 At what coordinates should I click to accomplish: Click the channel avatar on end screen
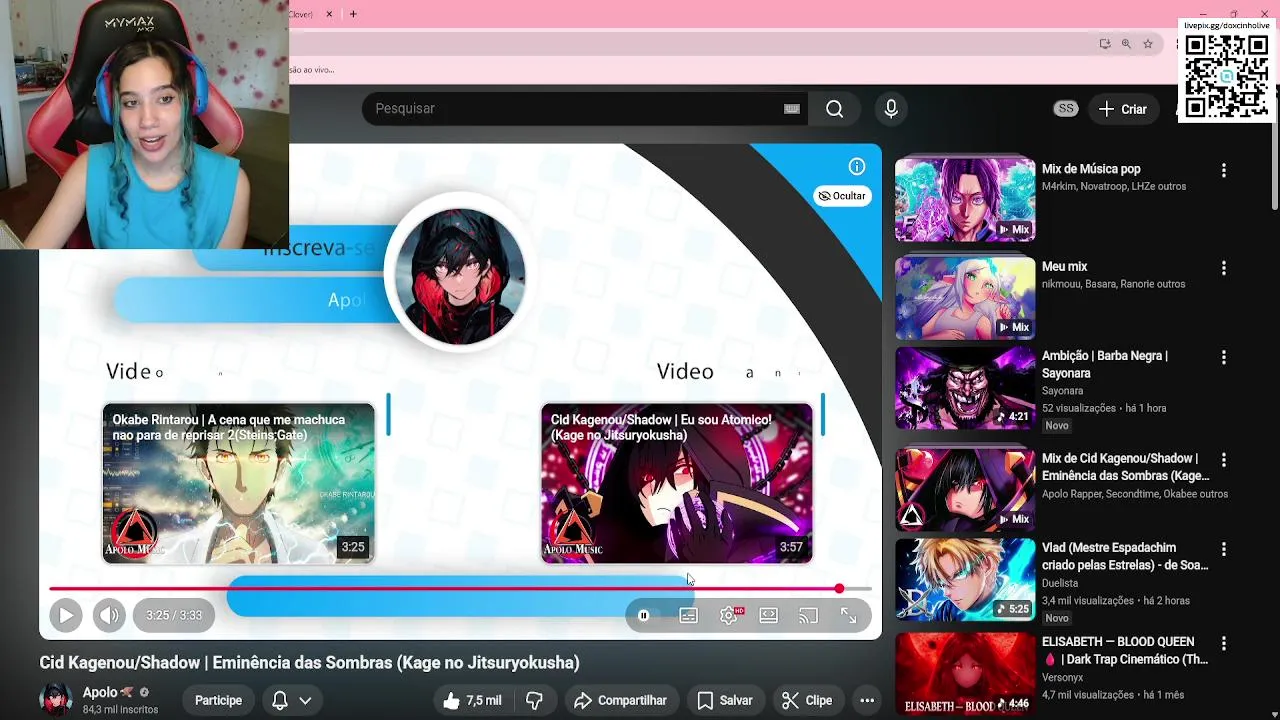point(460,276)
